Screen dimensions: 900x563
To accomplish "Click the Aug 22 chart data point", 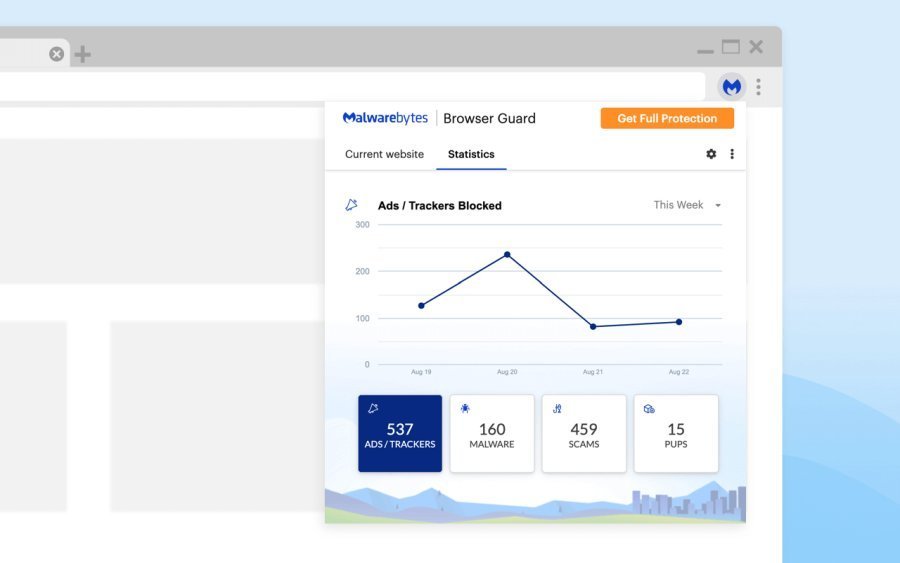I will coord(678,322).
